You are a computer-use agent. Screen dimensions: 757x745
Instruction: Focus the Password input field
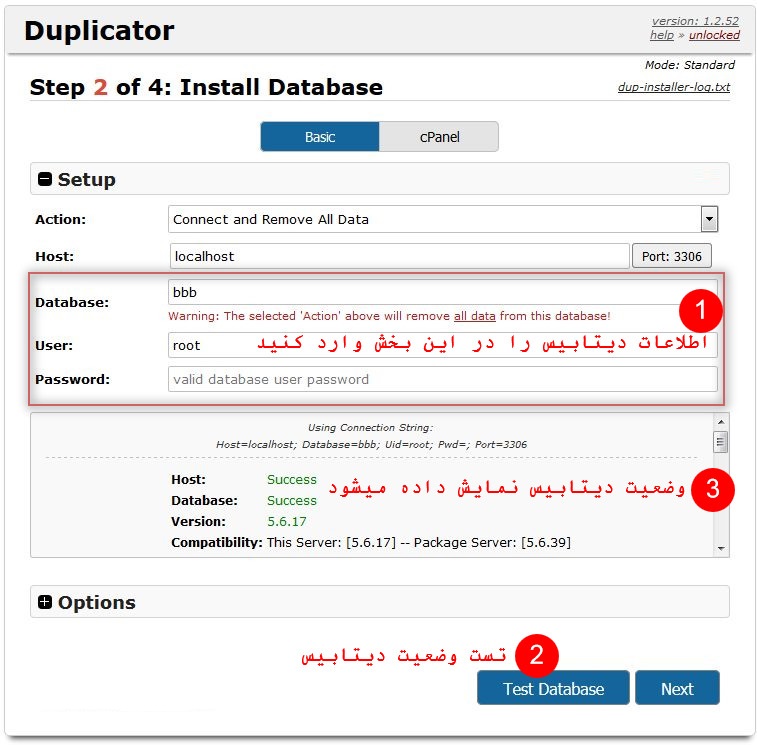(442, 379)
